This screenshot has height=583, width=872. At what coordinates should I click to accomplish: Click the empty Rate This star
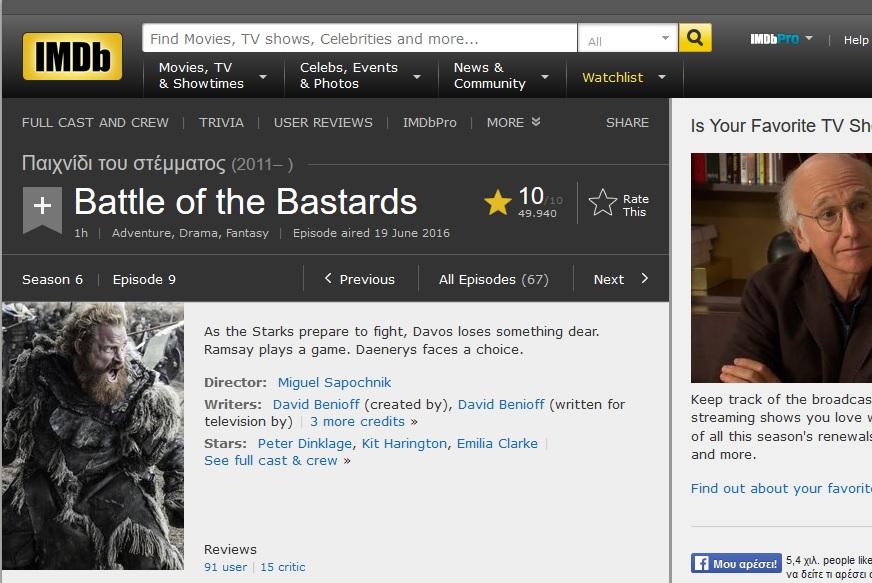pyautogui.click(x=603, y=202)
